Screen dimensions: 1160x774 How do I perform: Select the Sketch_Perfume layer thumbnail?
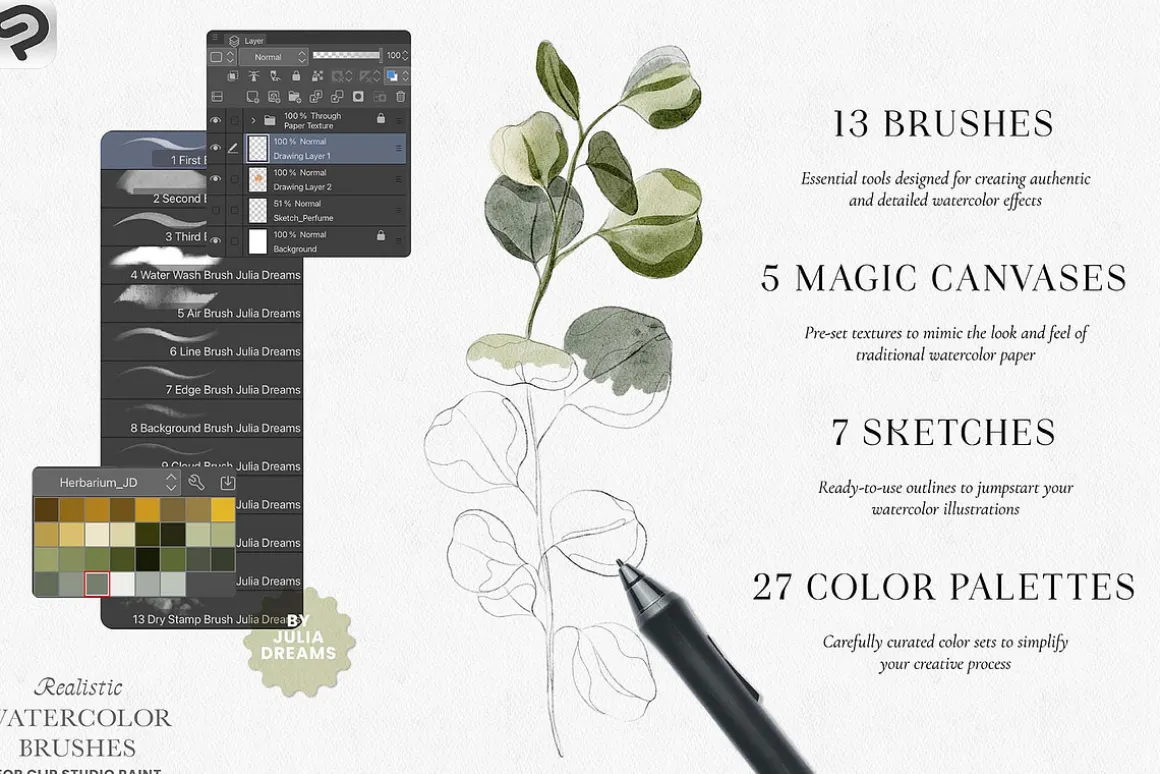tap(257, 210)
